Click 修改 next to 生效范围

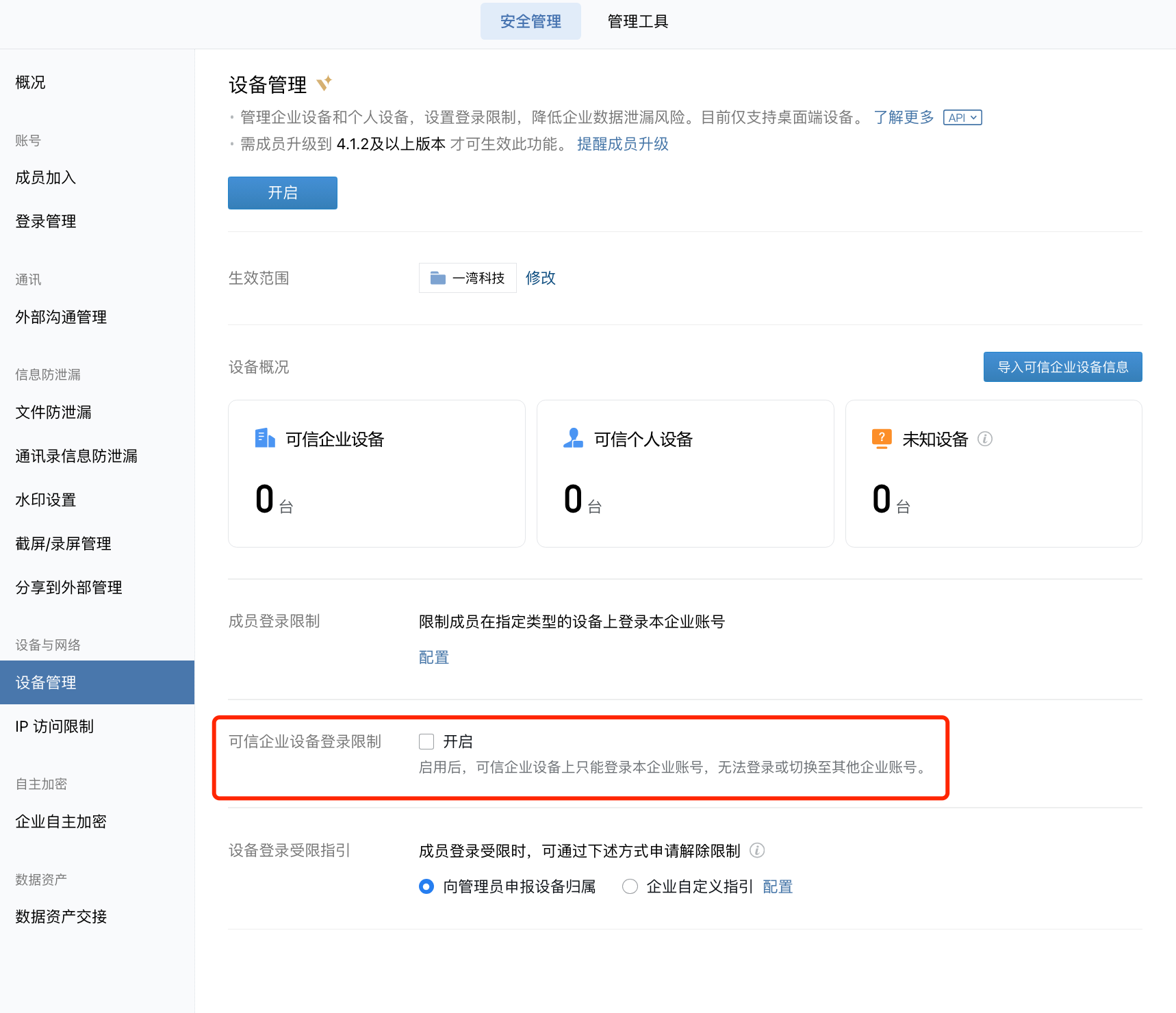(540, 278)
